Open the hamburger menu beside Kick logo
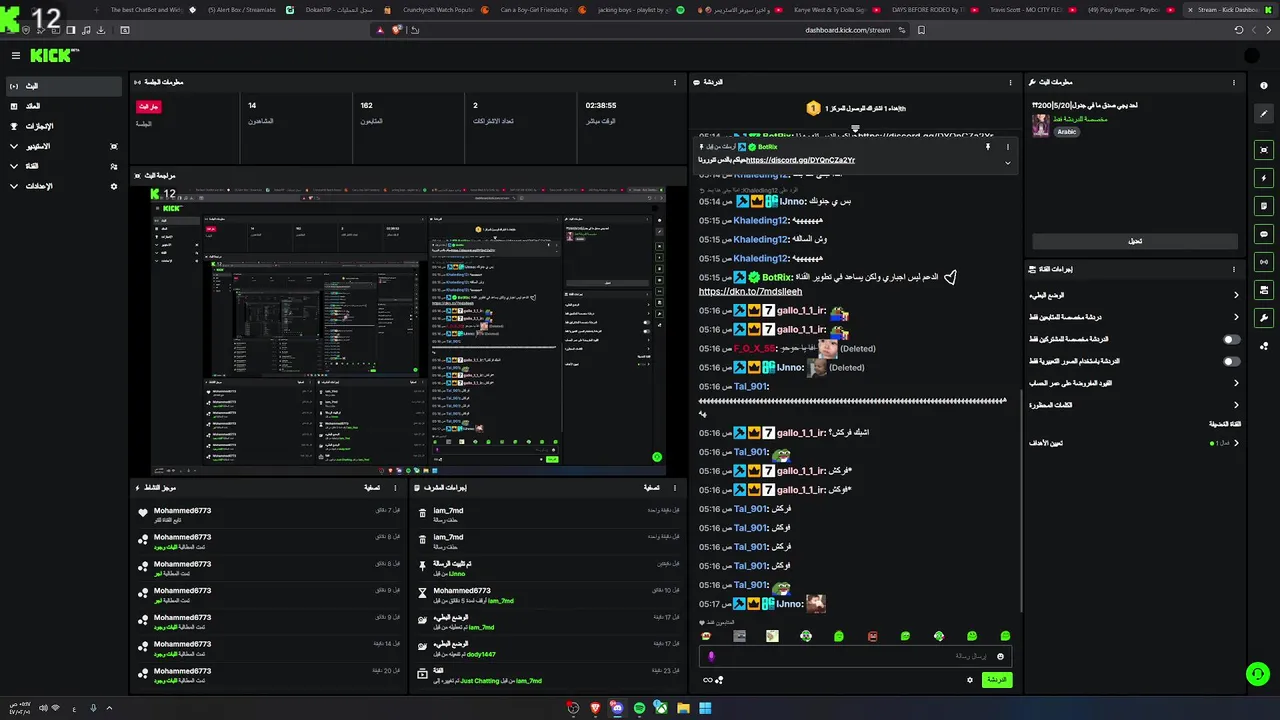1280x720 pixels. [16, 56]
